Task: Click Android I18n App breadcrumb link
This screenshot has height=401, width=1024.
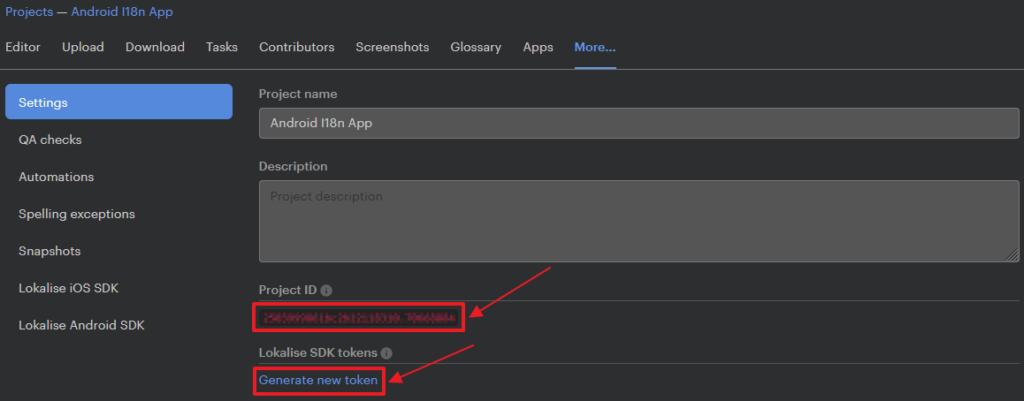Action: click(122, 12)
